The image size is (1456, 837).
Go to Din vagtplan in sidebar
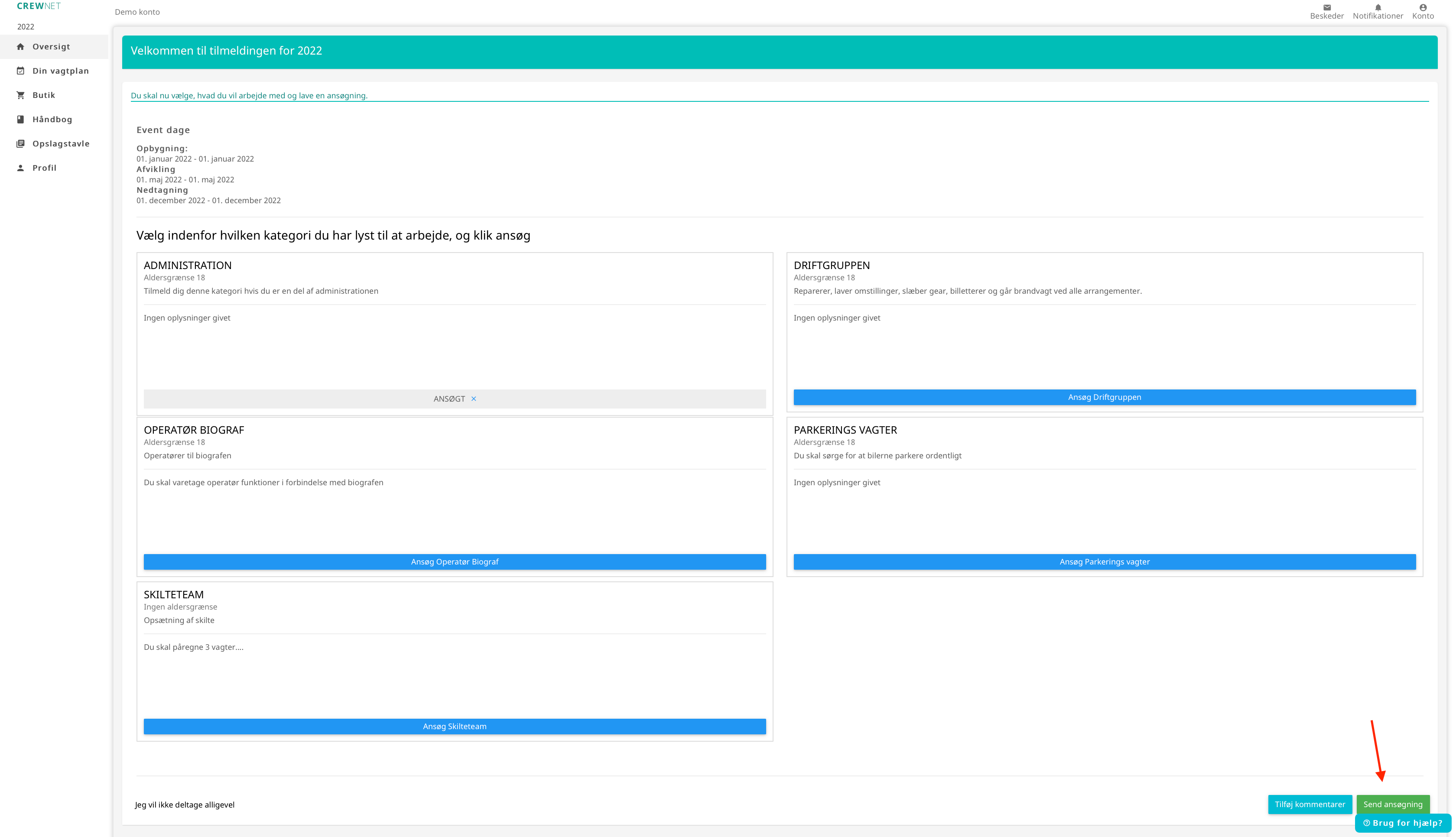[x=54, y=71]
